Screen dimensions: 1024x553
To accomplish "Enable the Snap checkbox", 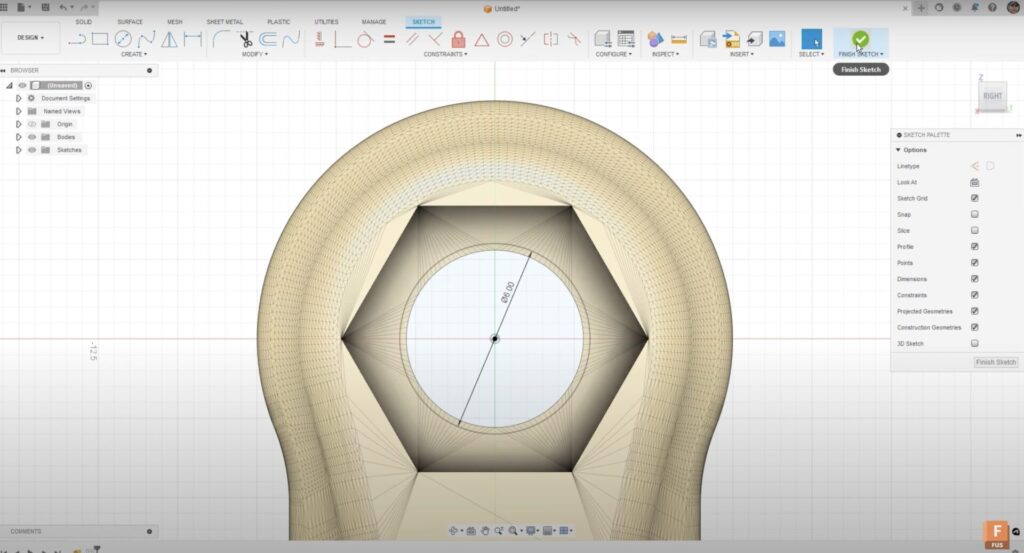I will [x=974, y=214].
